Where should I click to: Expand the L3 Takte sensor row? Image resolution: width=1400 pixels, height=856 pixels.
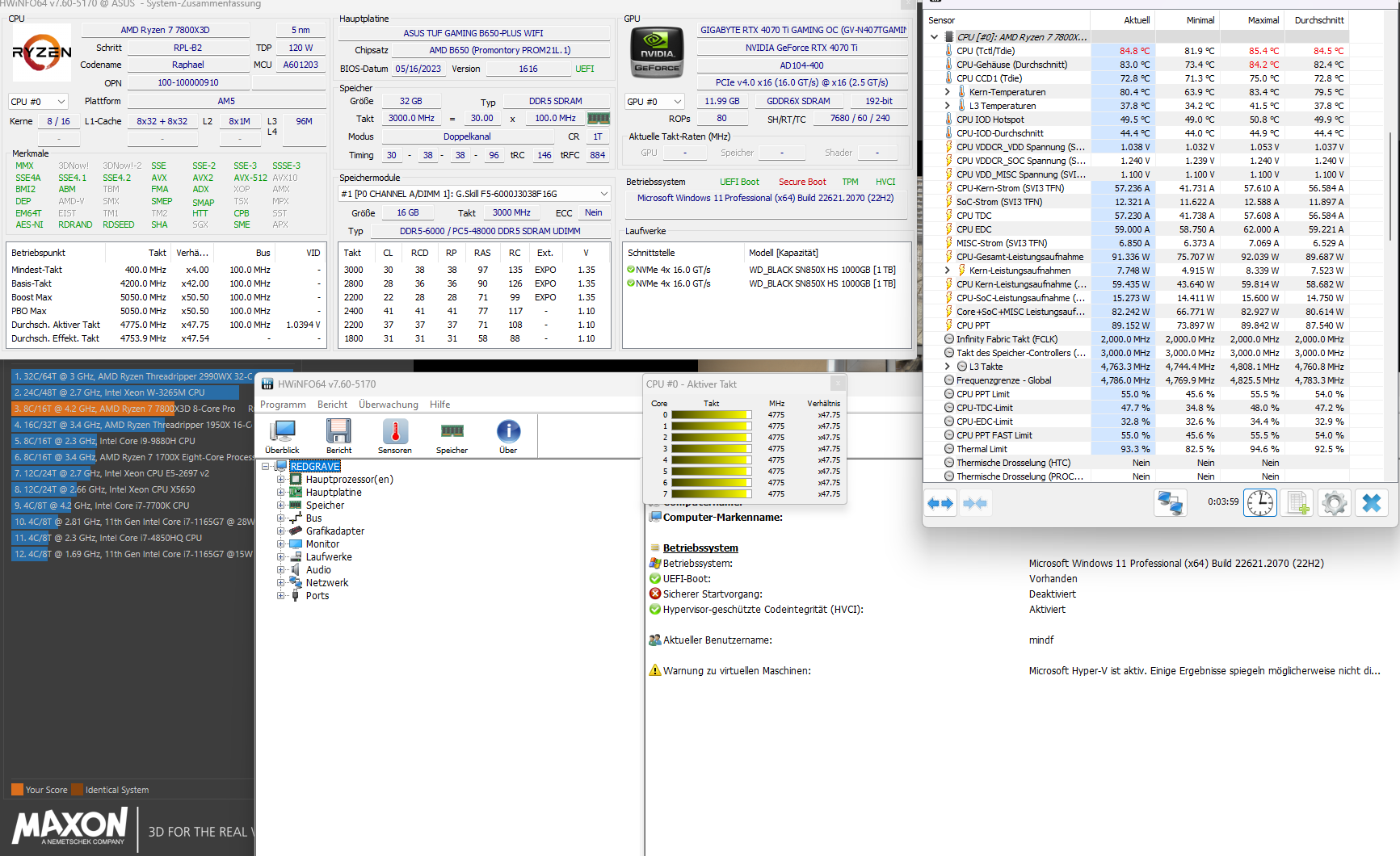[x=948, y=367]
